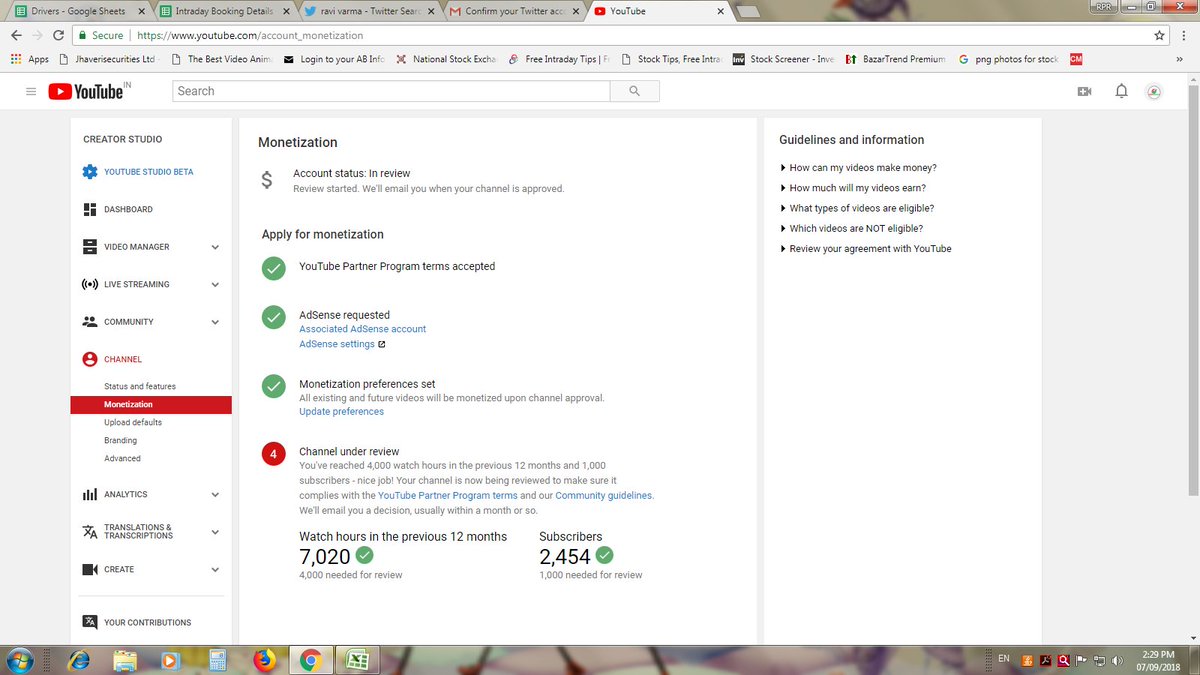Screen dimensions: 1200x675
Task: Click the Video Manager icon
Action: (90, 247)
